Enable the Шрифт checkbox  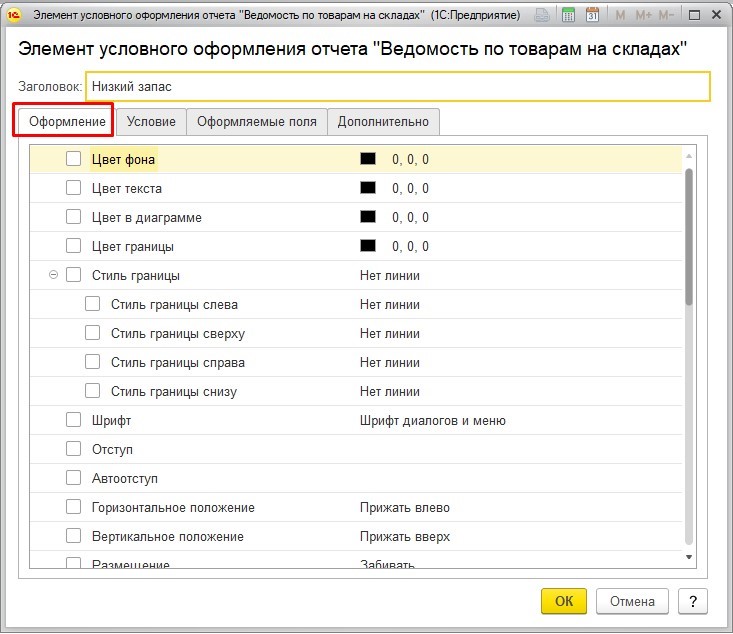pos(73,420)
